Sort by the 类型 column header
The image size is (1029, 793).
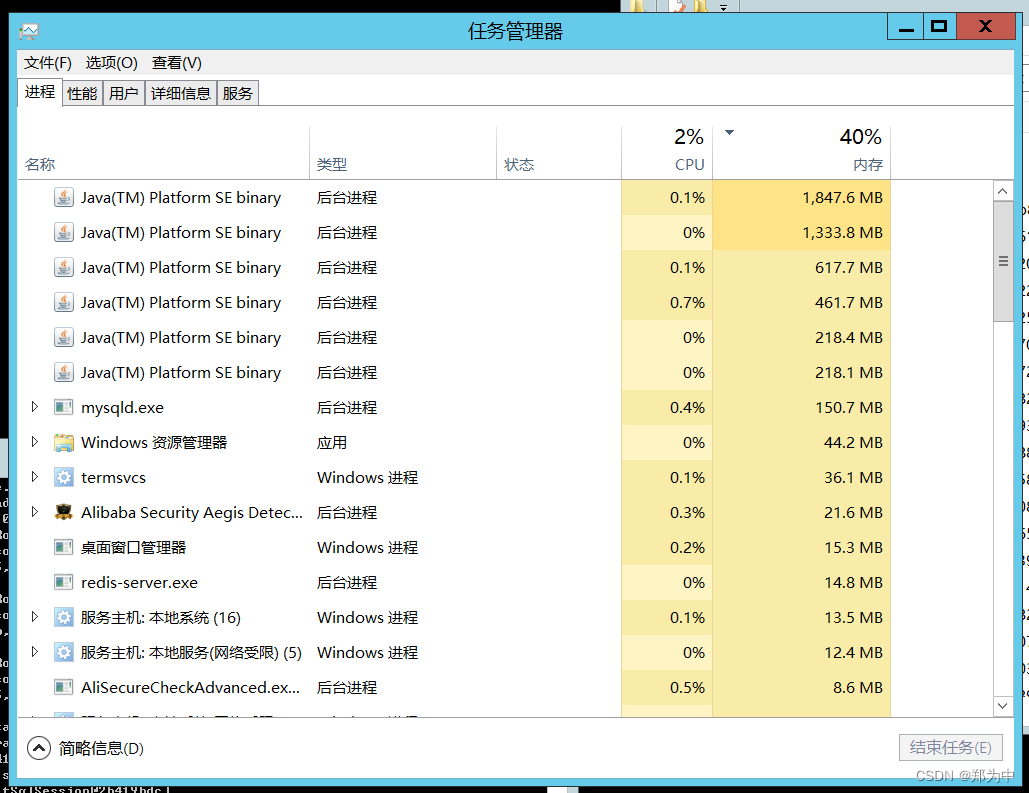(x=332, y=165)
